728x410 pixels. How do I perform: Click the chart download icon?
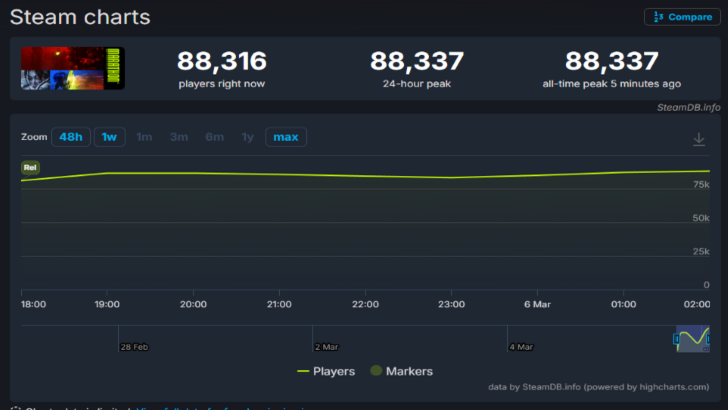click(699, 139)
